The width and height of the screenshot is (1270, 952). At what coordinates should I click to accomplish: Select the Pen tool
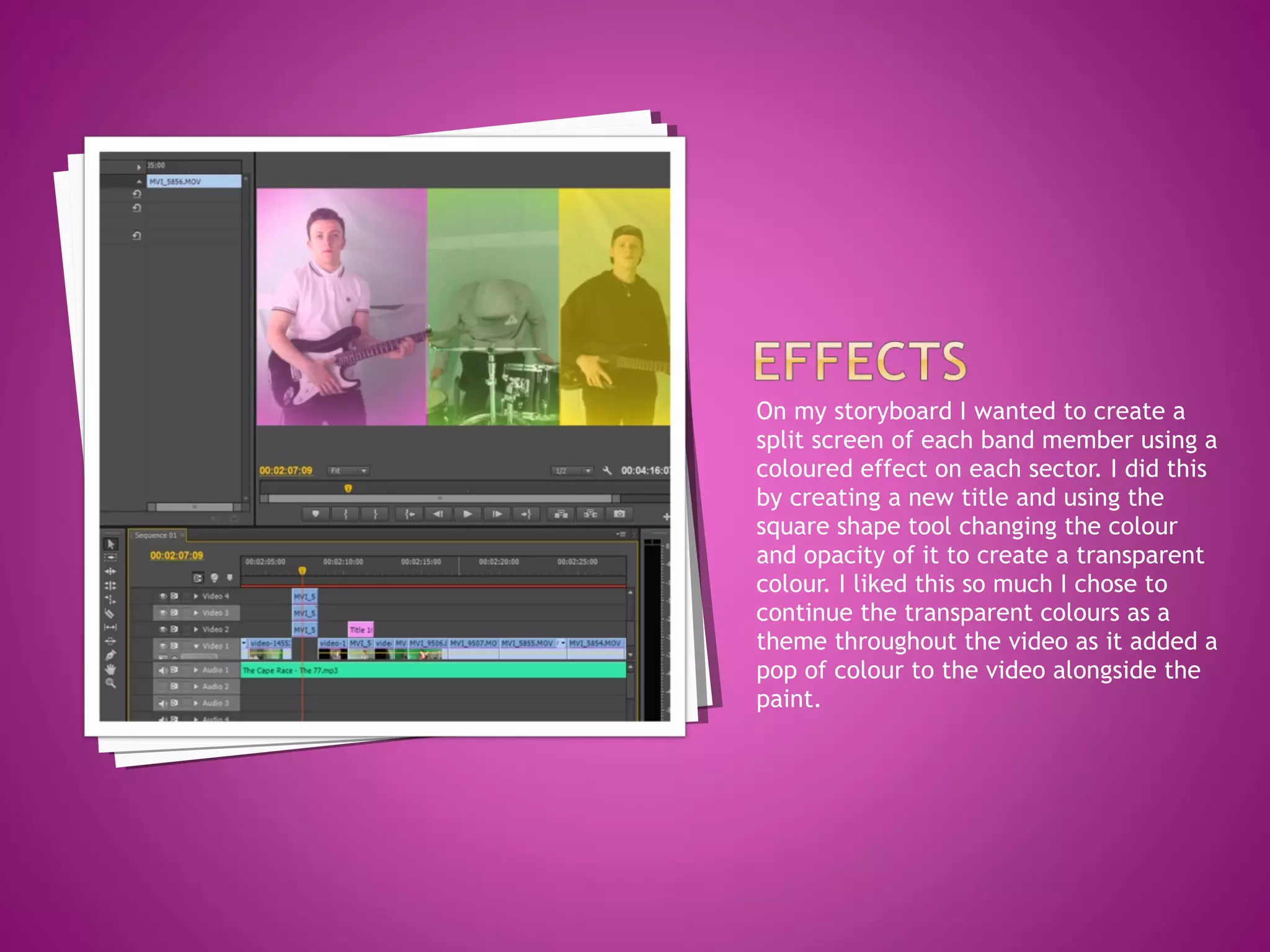click(x=110, y=655)
